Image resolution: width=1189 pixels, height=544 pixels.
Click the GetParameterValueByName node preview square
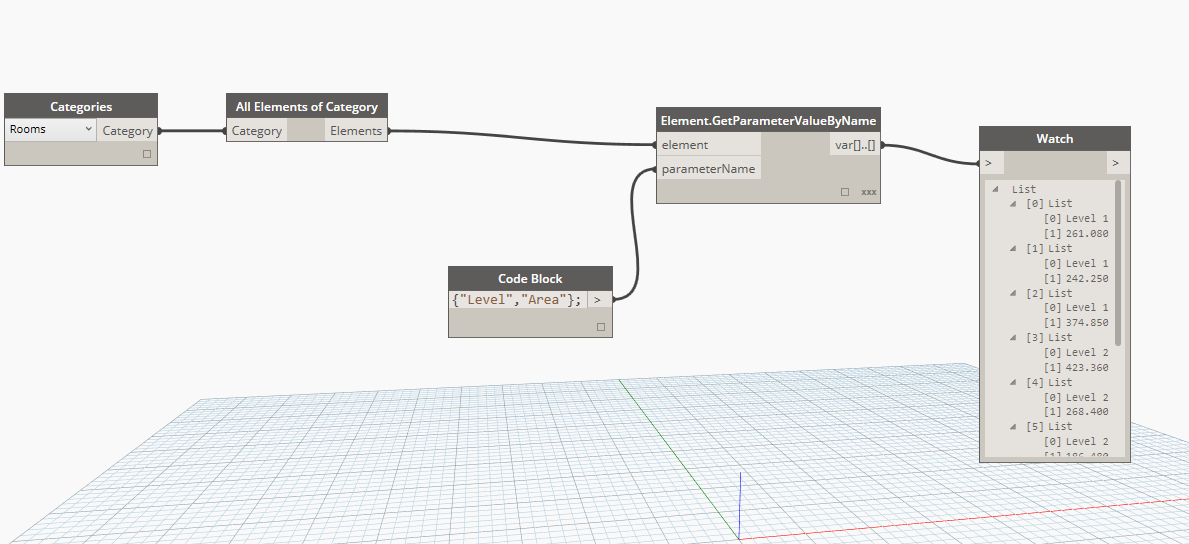tap(845, 191)
